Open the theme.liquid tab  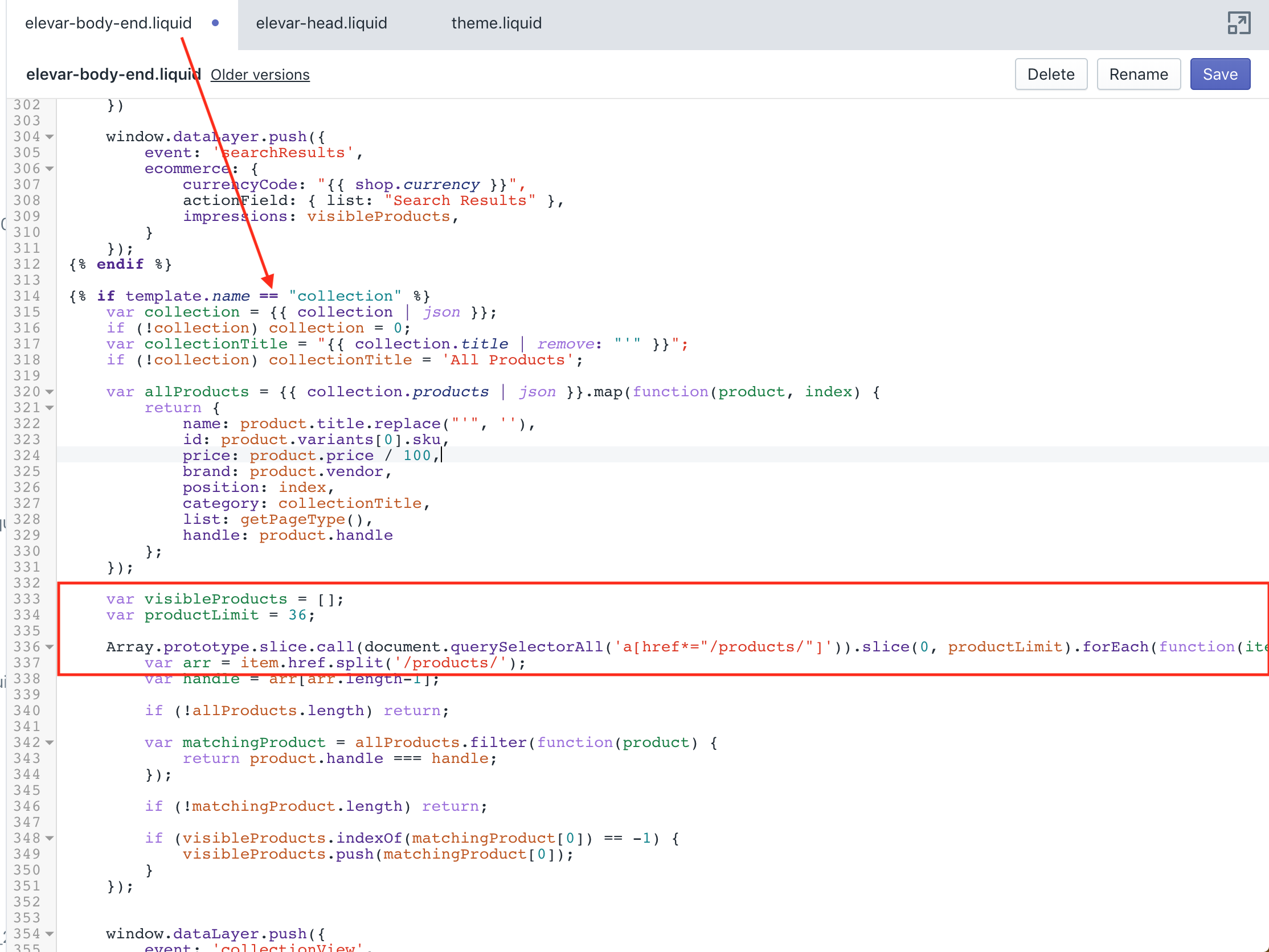[496, 23]
